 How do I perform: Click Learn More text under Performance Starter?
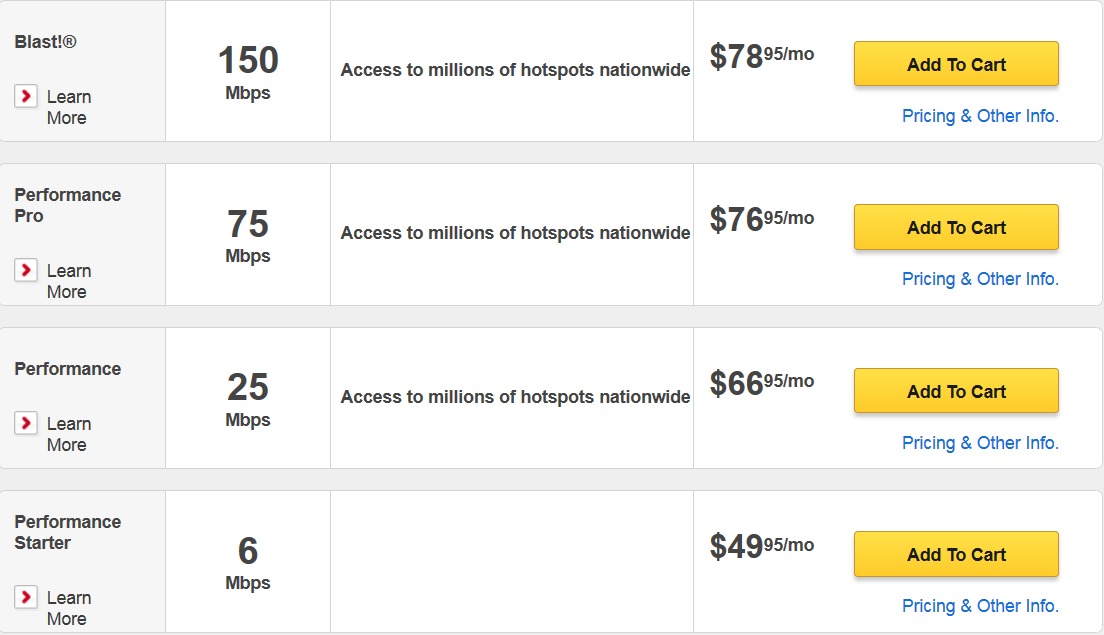tap(68, 608)
